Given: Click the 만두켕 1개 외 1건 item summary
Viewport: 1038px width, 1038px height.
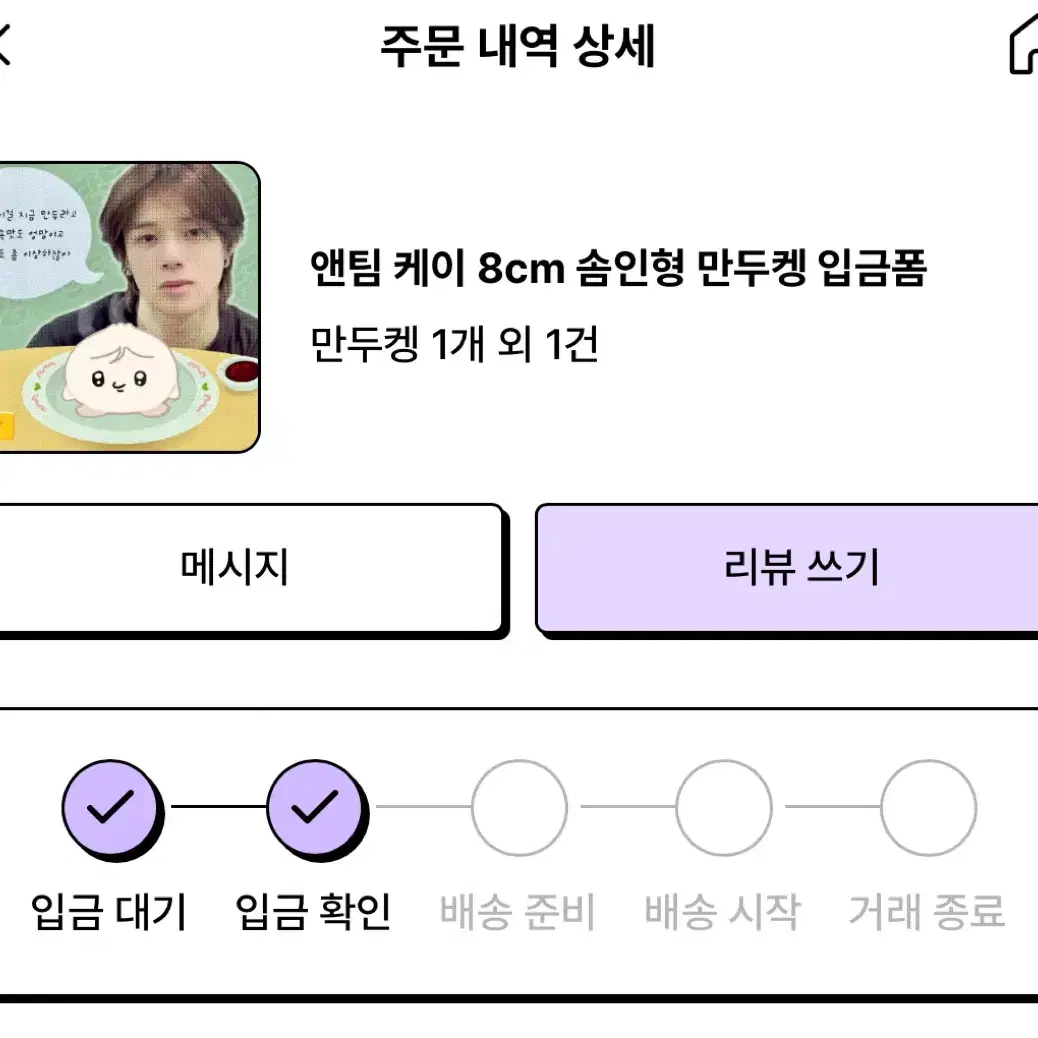Looking at the screenshot, I should click(454, 344).
